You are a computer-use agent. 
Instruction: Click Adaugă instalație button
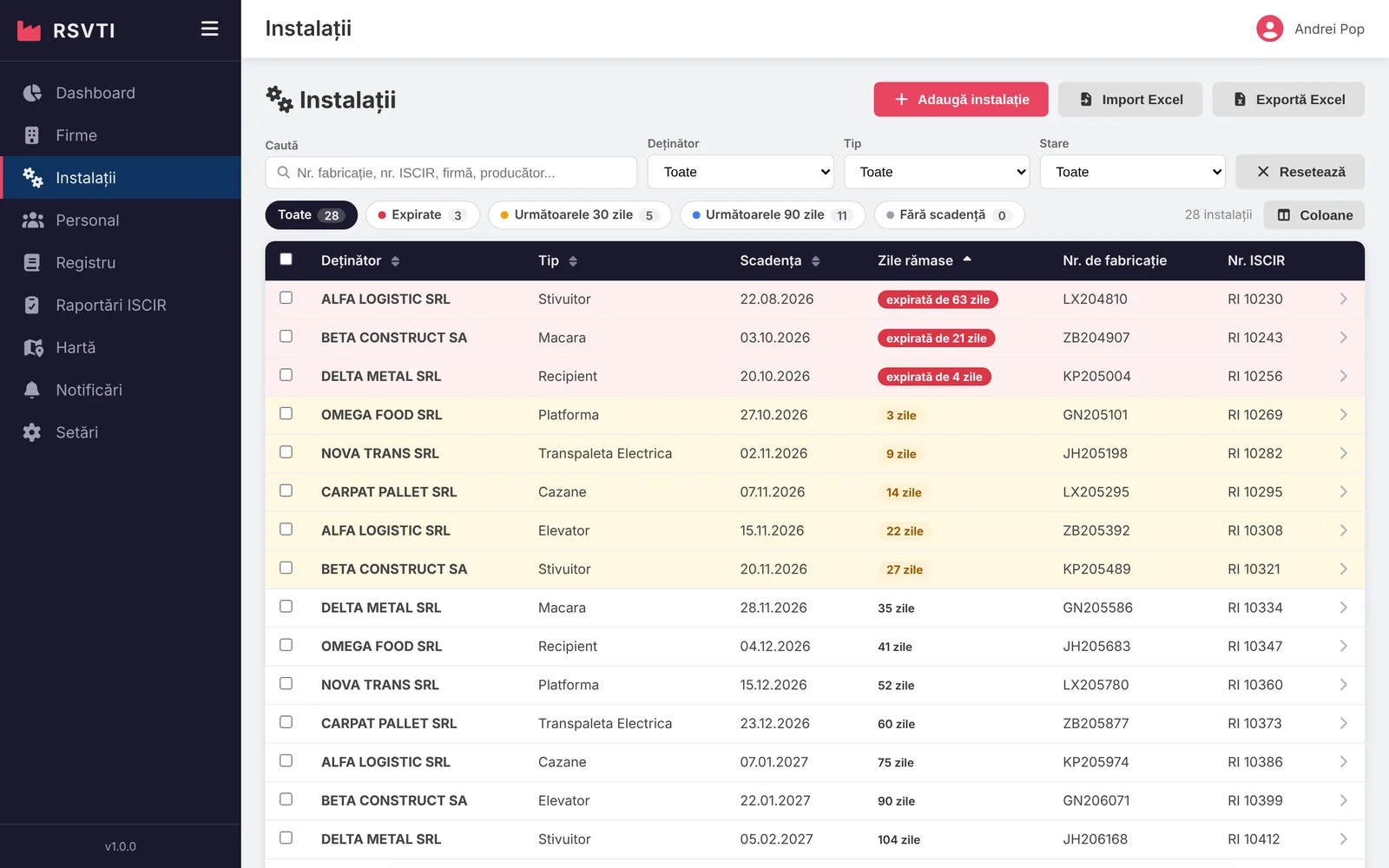click(x=961, y=99)
